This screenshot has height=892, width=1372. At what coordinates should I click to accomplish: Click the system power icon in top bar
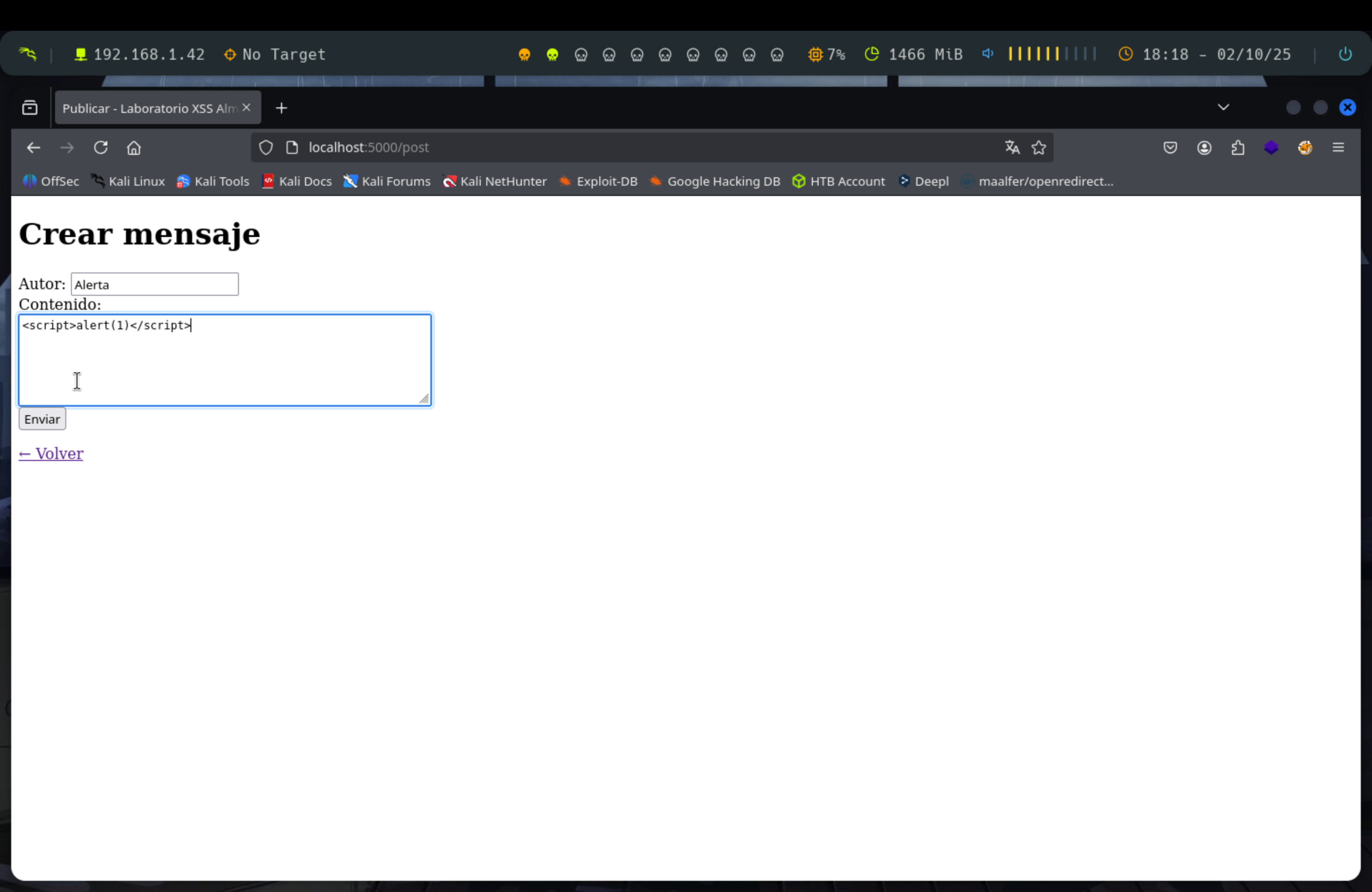pos(1345,54)
